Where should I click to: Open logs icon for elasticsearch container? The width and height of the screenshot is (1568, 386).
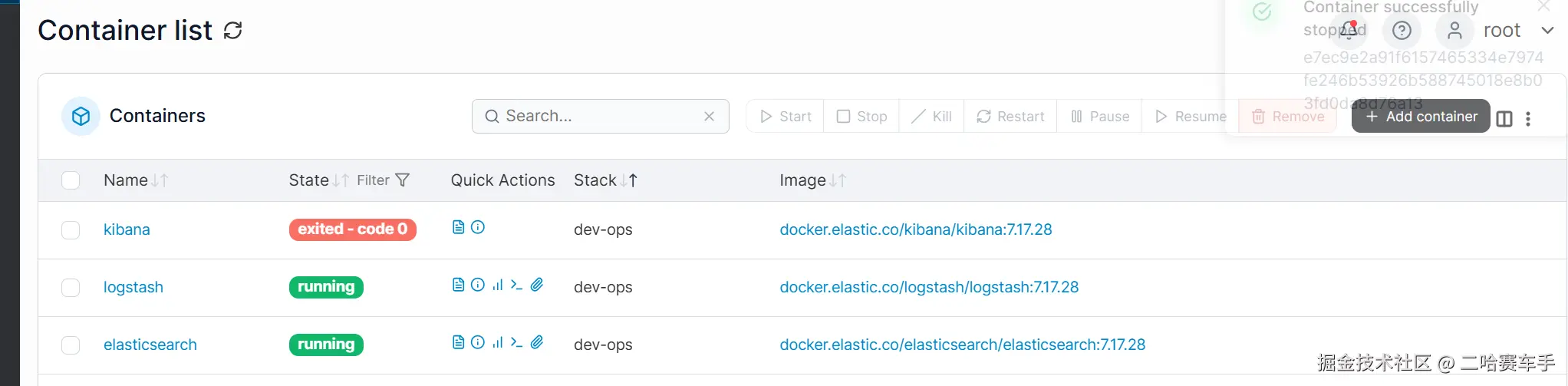(x=458, y=342)
